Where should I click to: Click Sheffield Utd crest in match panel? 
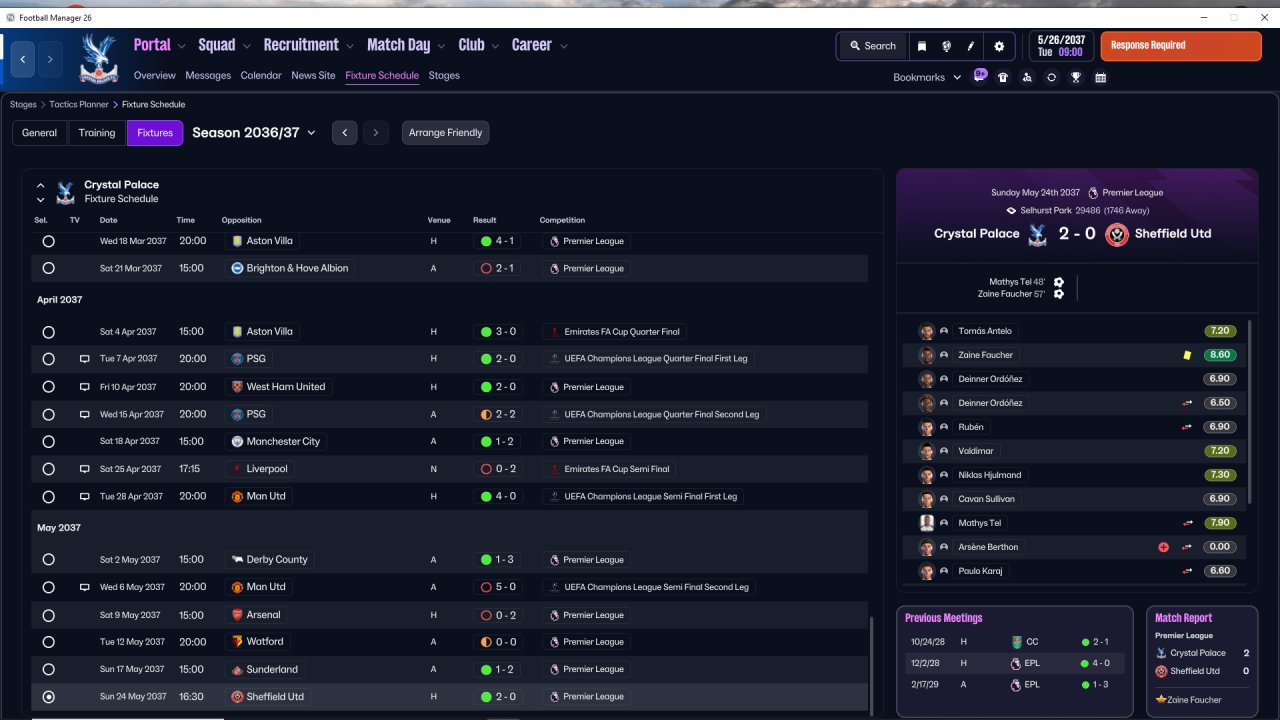coord(1117,234)
